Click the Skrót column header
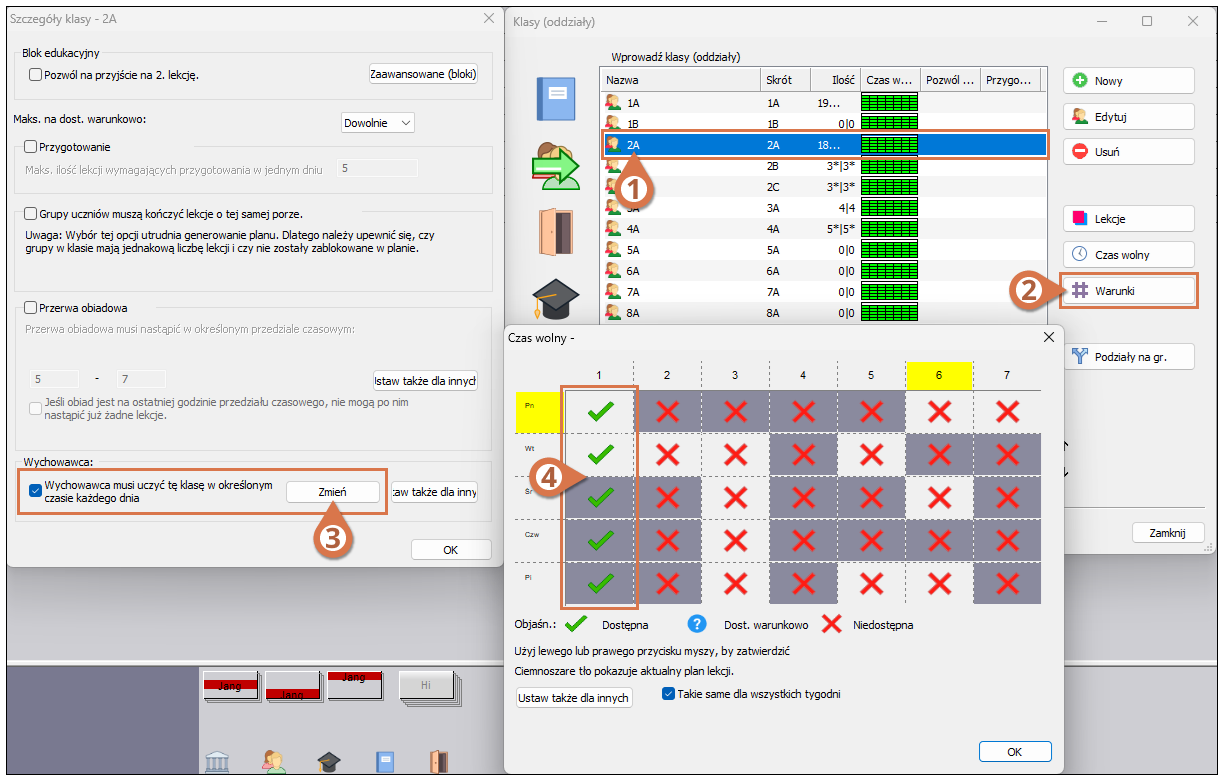Image resolution: width=1225 pixels, height=781 pixels. [785, 80]
